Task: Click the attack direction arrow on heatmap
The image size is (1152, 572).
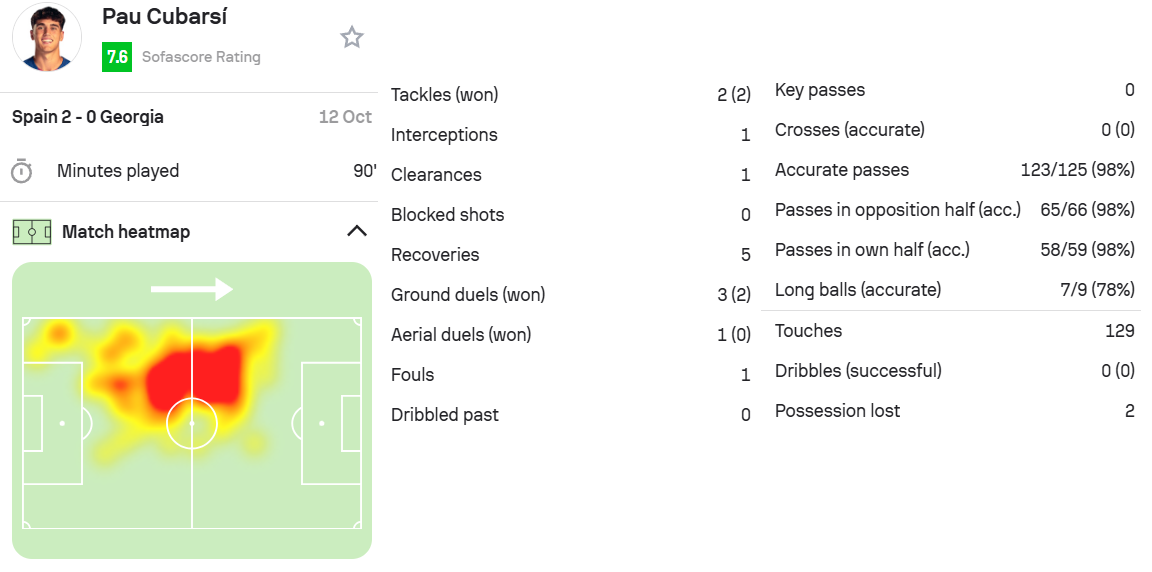Action: (191, 289)
